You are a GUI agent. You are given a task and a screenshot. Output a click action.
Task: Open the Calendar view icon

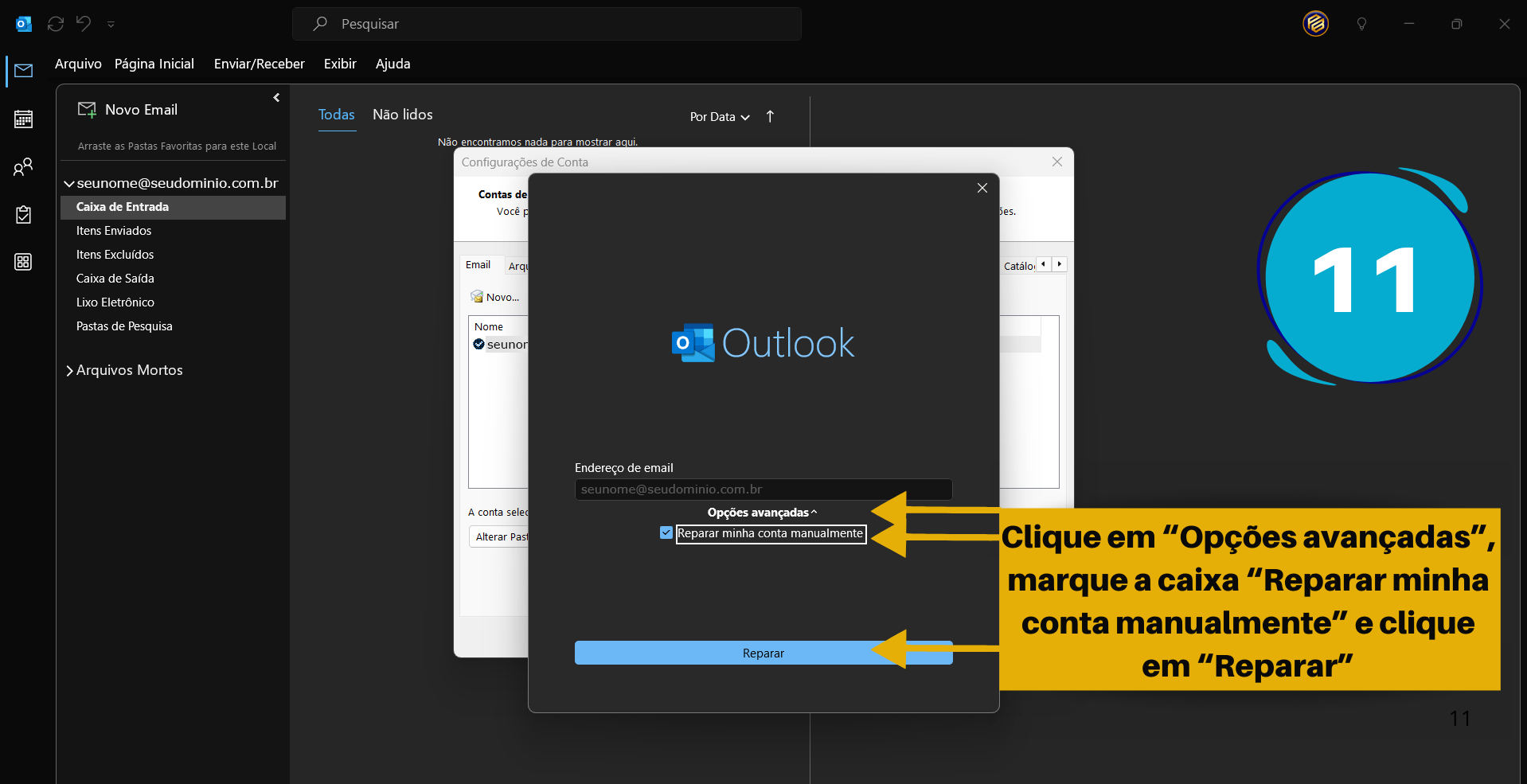(x=23, y=119)
